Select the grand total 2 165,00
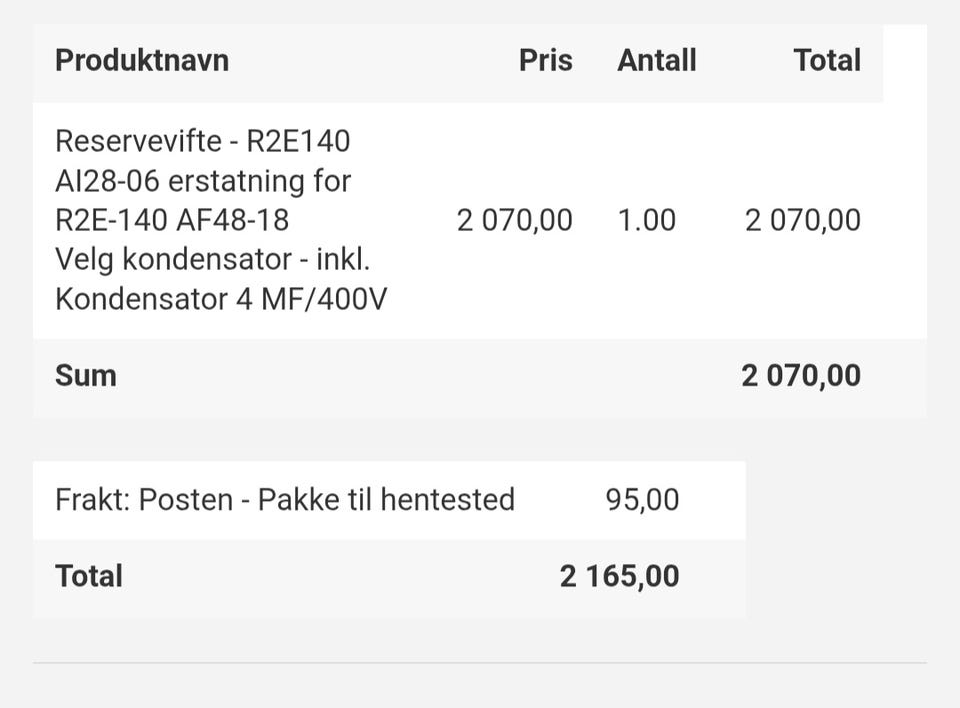The width and height of the screenshot is (960, 708). click(619, 577)
